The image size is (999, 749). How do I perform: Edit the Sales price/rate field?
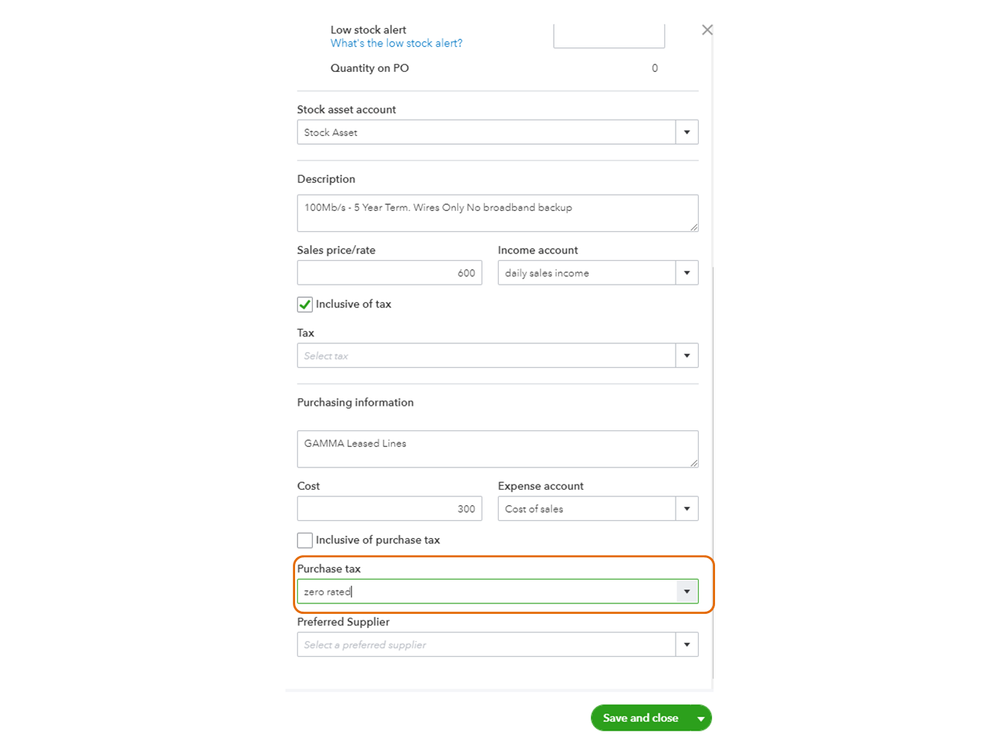click(389, 273)
